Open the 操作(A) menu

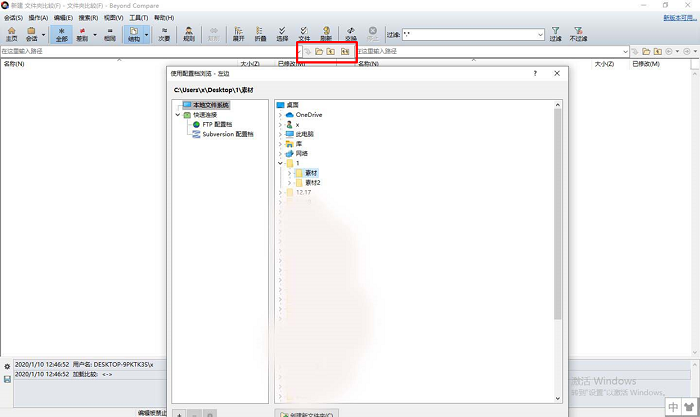(38, 18)
